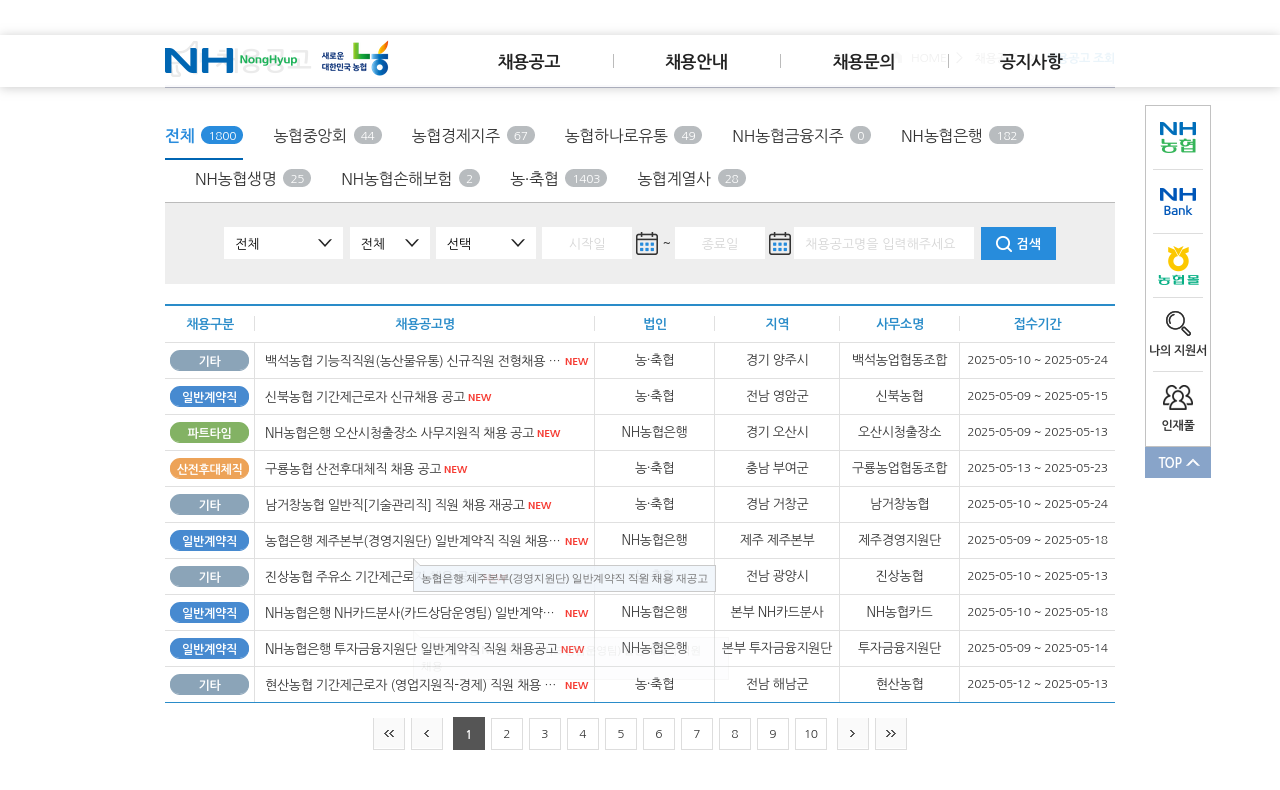Open 신북농협 기간제근로자 posting
Image resolution: width=1280 pixels, height=790 pixels.
(365, 396)
